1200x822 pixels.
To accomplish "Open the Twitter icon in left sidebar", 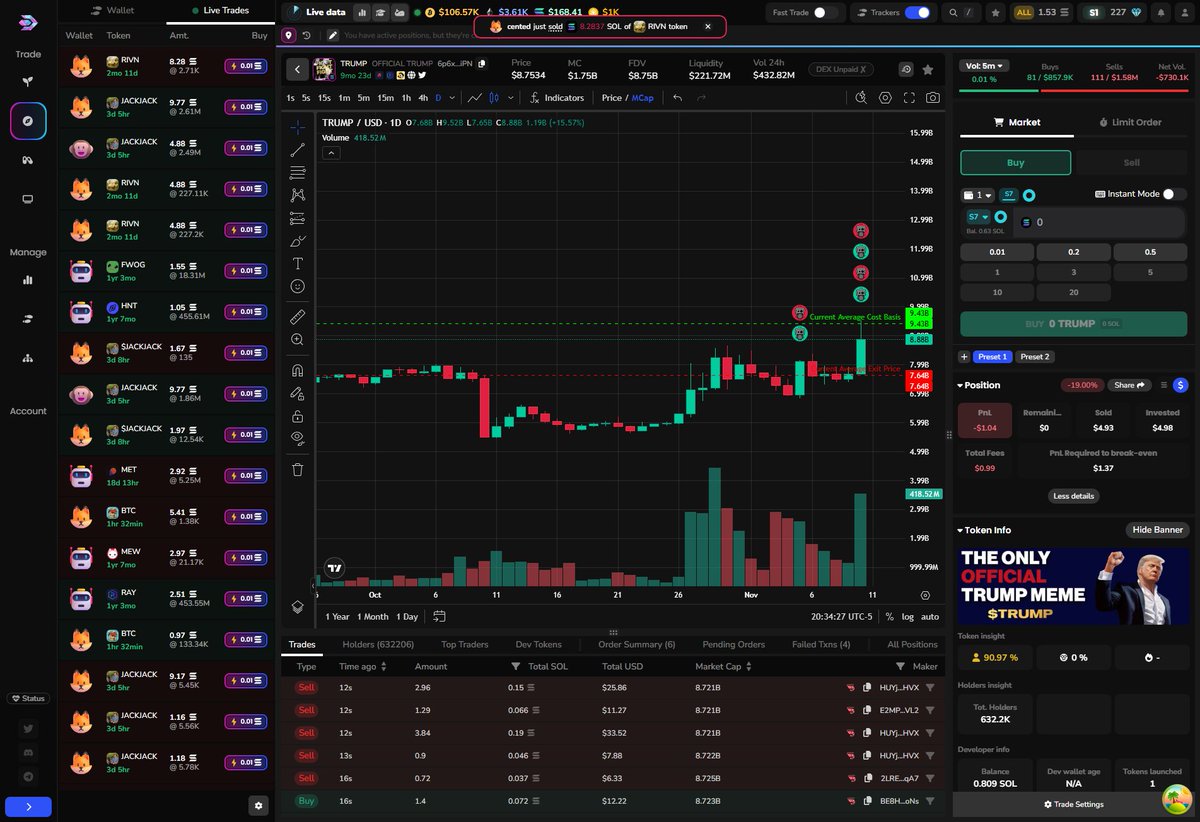I will pyautogui.click(x=28, y=729).
